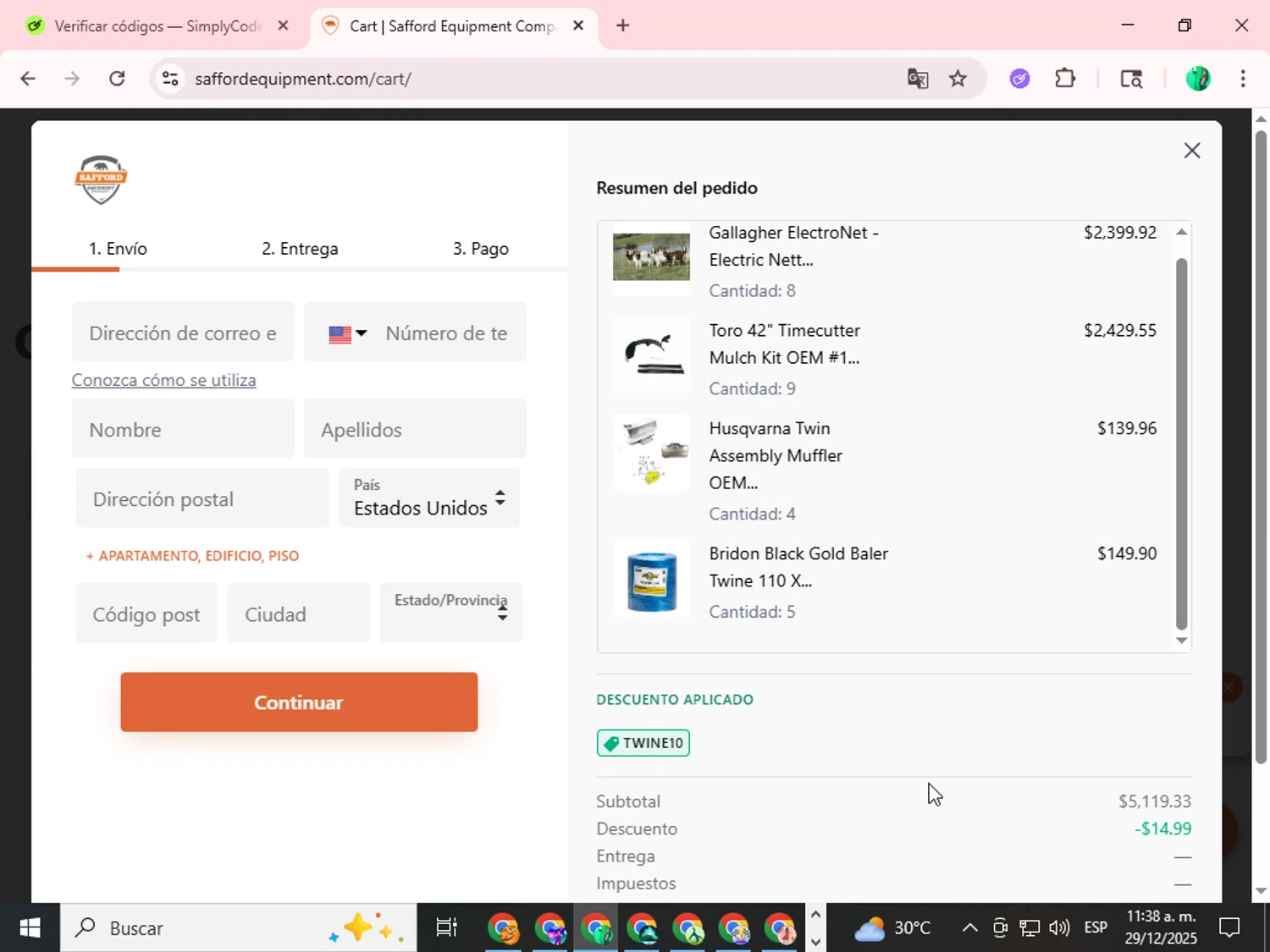The image size is (1270, 952).
Task: Click the weather 30°C widget
Action: click(892, 928)
